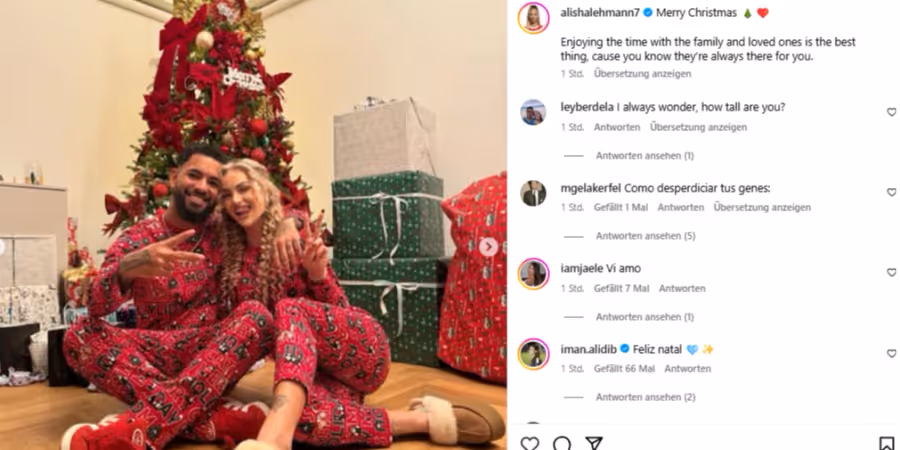This screenshot has width=900, height=450.
Task: Open iman.alidib's profile avatar
Action: [533, 354]
